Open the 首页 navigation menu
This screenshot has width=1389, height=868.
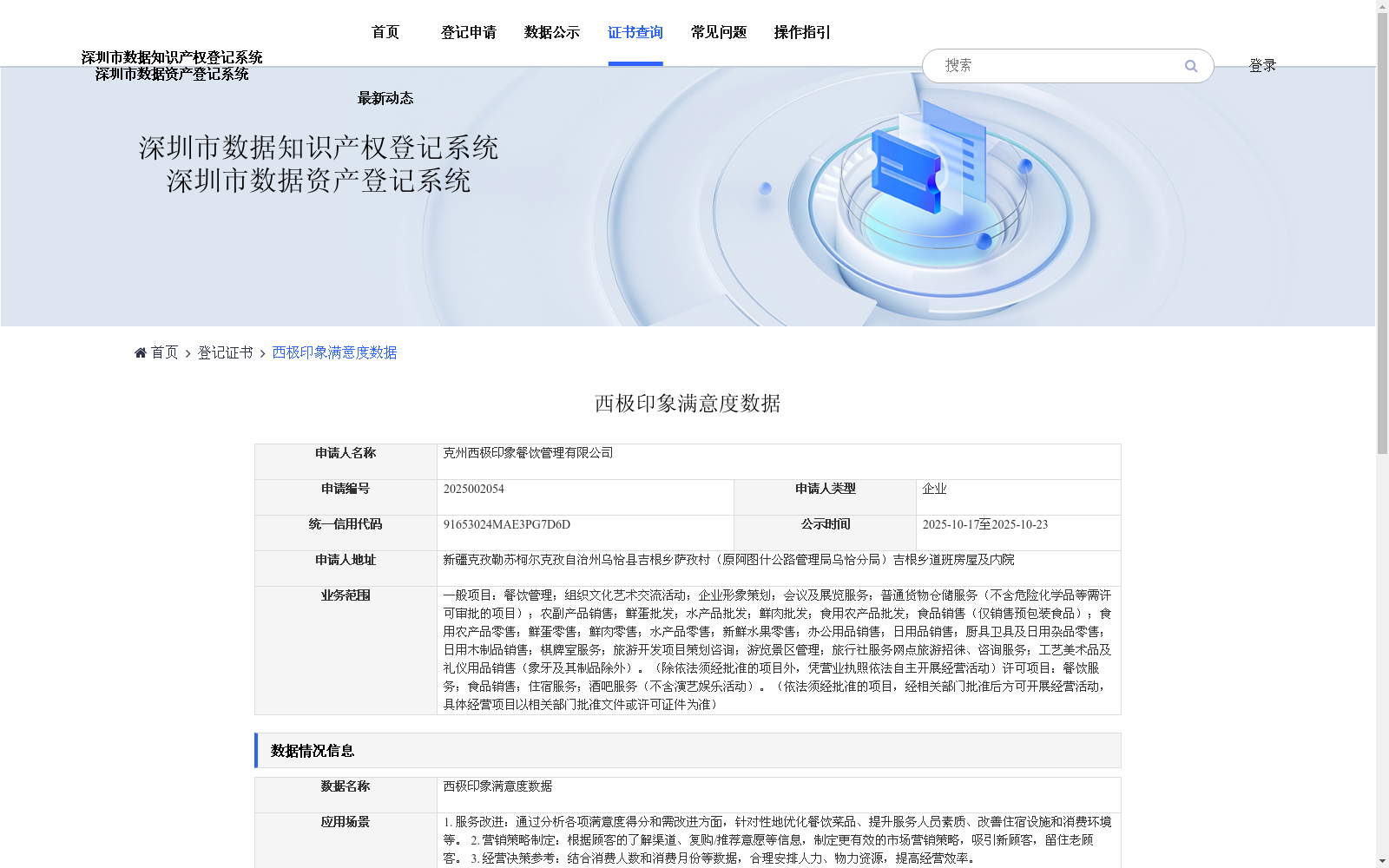click(x=385, y=32)
